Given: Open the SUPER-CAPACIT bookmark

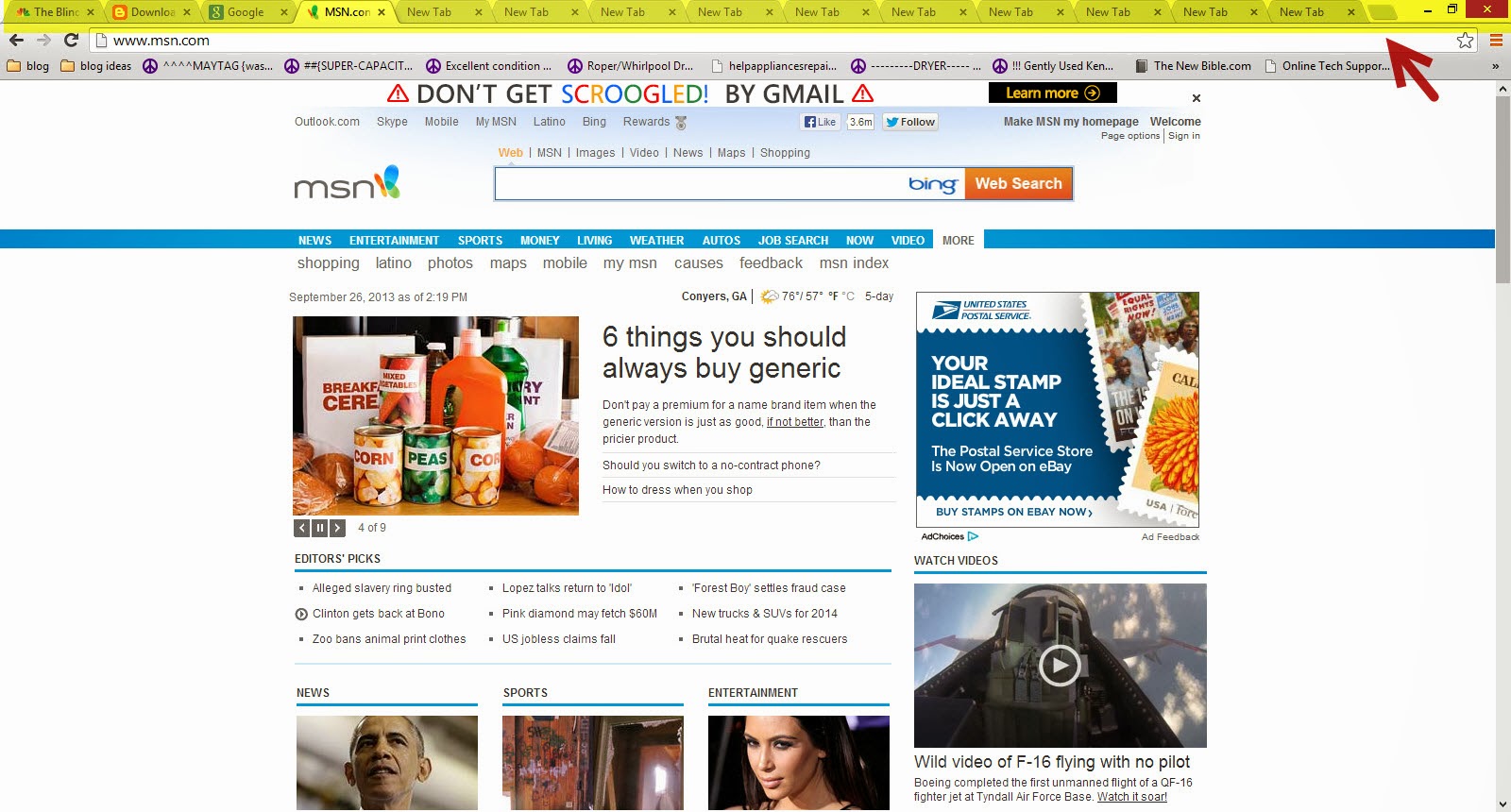Looking at the screenshot, I should [x=348, y=66].
